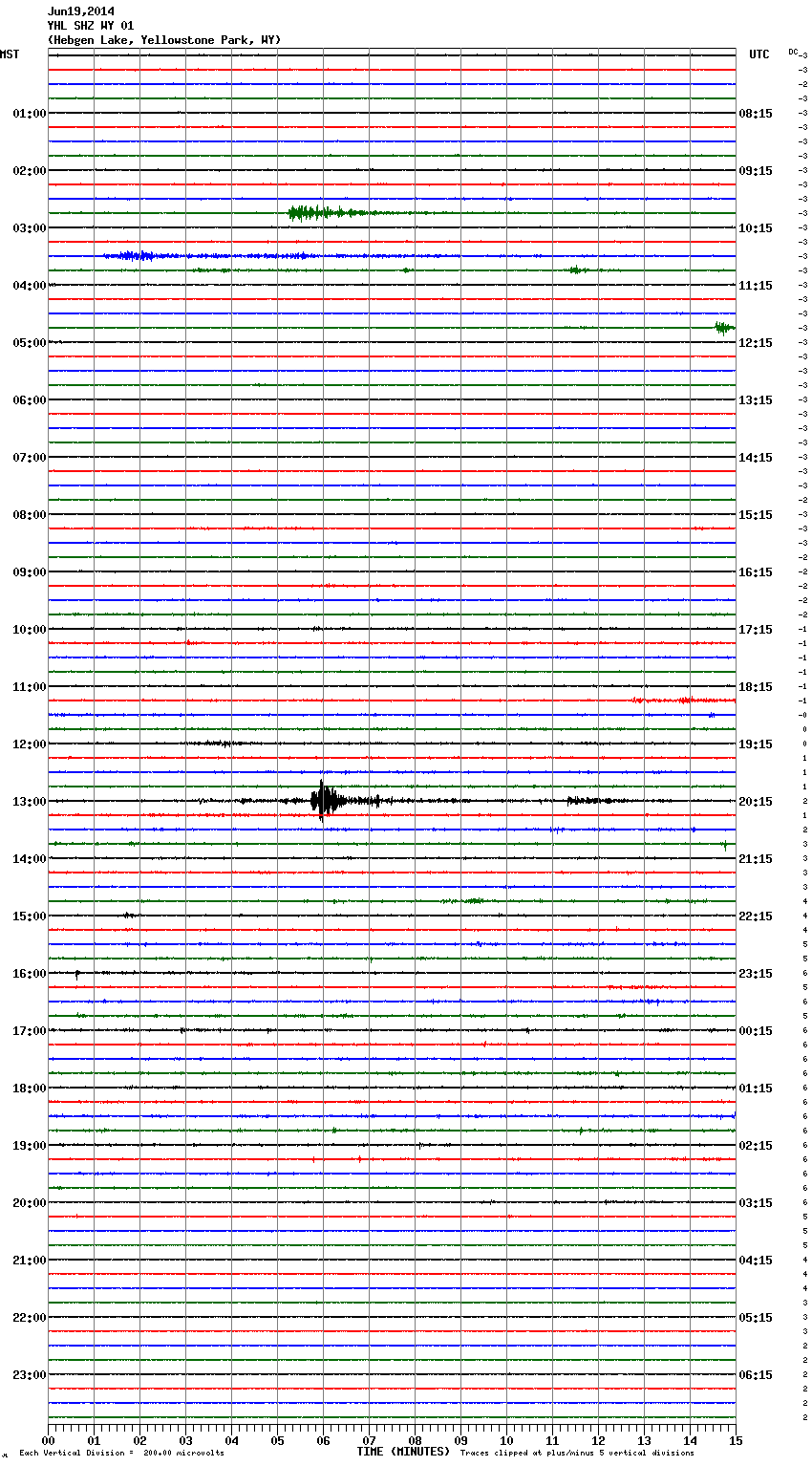
Task: Click the 16:15 UTC time label
Action: pos(756,572)
